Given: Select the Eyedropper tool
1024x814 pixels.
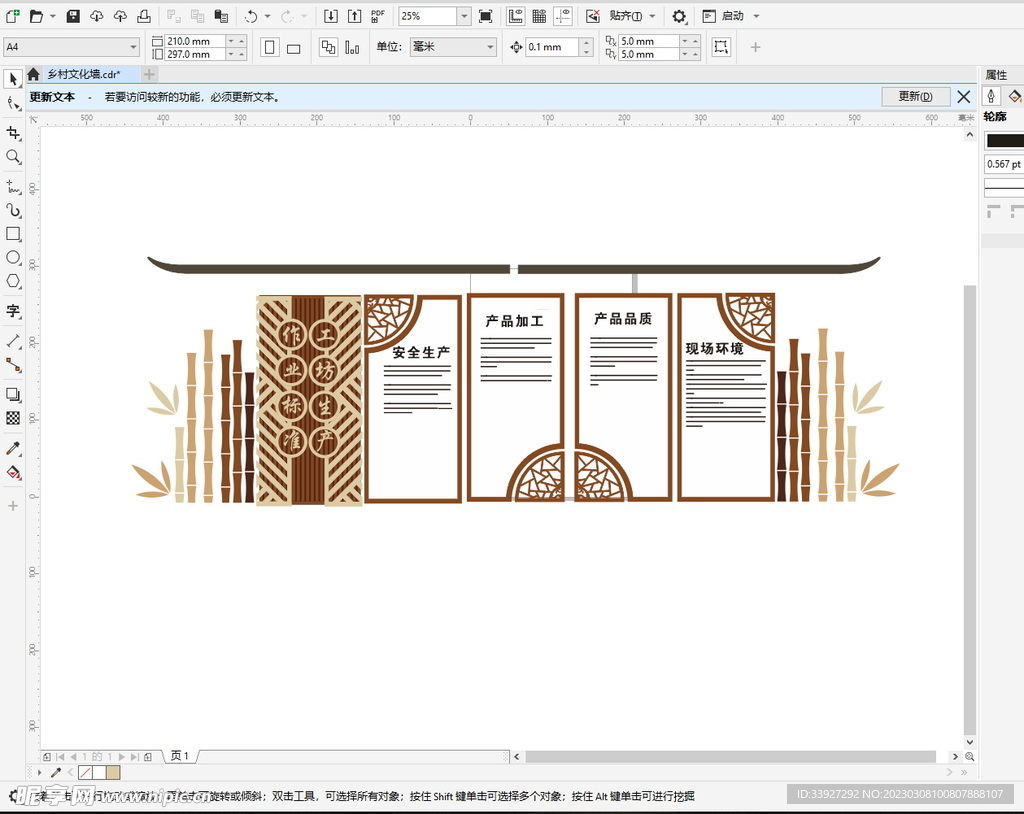Looking at the screenshot, I should (13, 449).
